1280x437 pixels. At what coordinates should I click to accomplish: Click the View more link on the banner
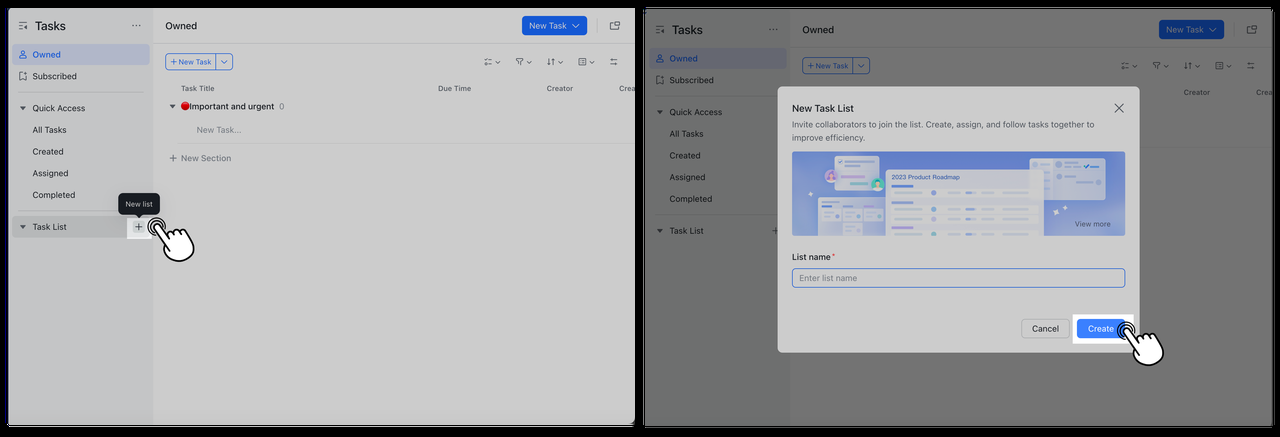[x=1092, y=224]
